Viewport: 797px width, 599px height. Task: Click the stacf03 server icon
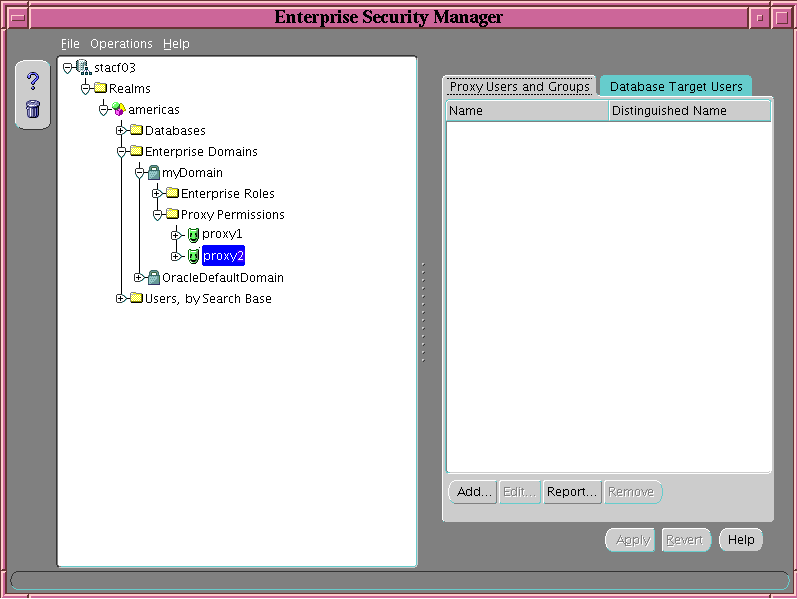[83, 67]
